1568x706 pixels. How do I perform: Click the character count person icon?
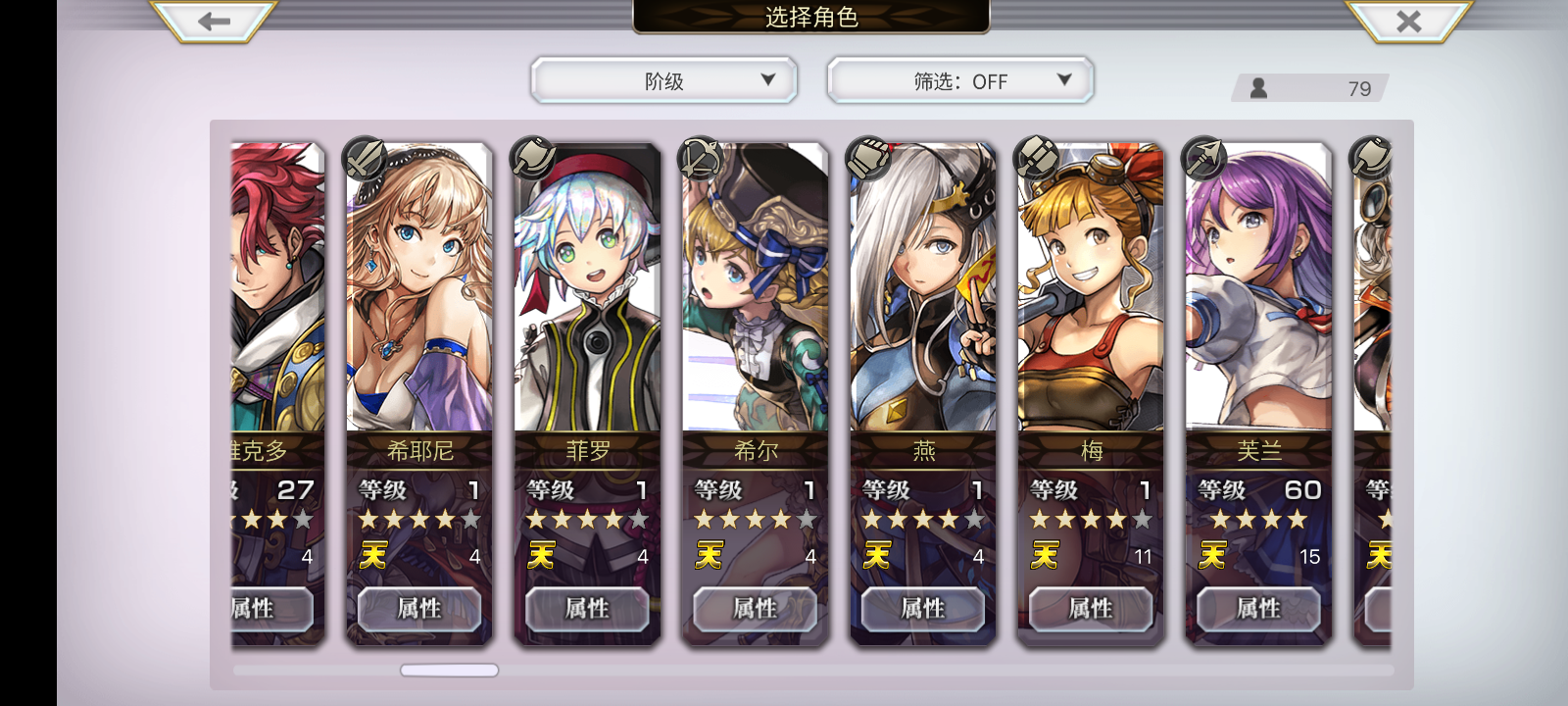(x=1258, y=88)
